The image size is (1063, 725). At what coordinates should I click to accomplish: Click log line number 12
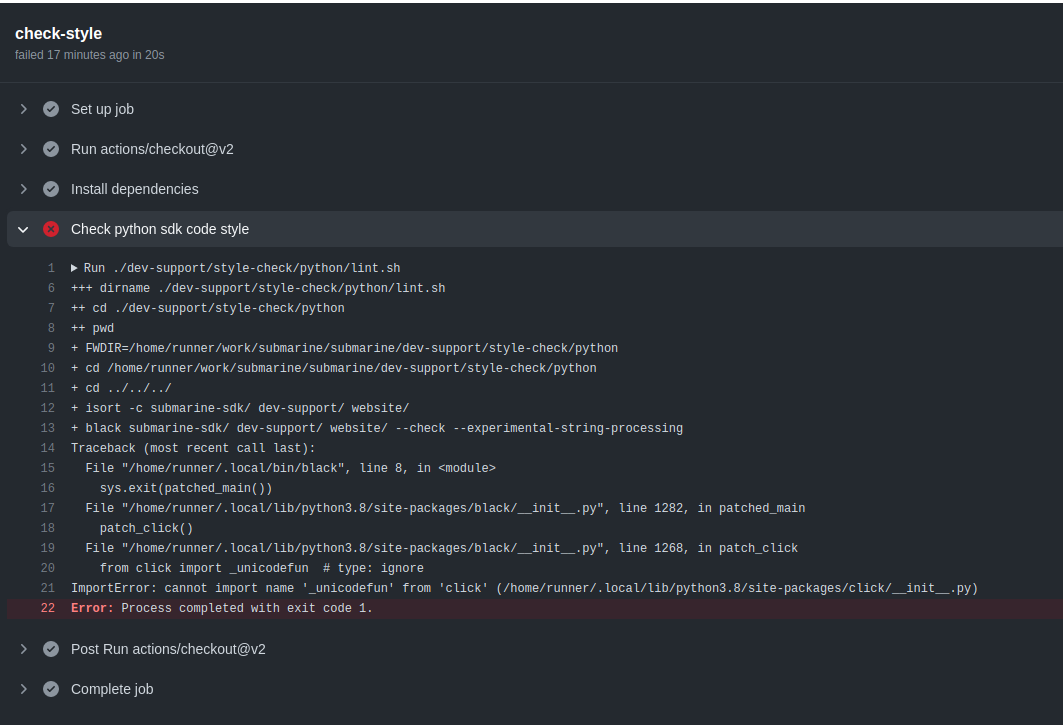(47, 408)
